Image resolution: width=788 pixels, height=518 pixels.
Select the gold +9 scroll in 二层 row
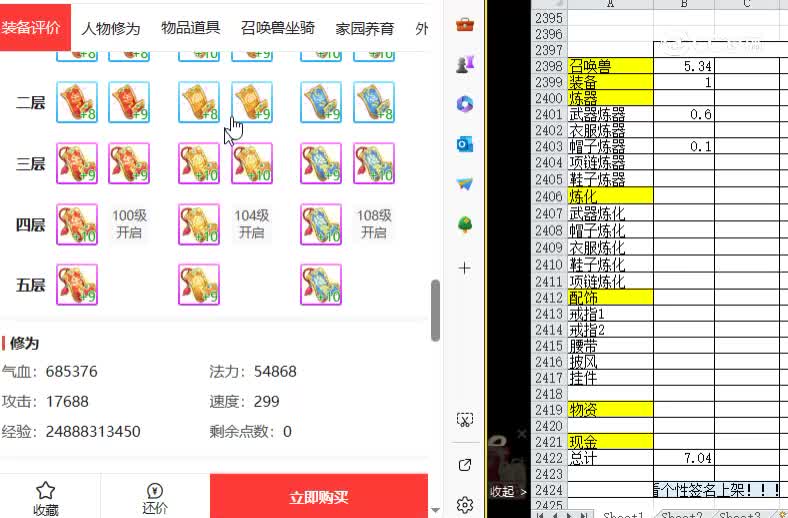tap(252, 102)
